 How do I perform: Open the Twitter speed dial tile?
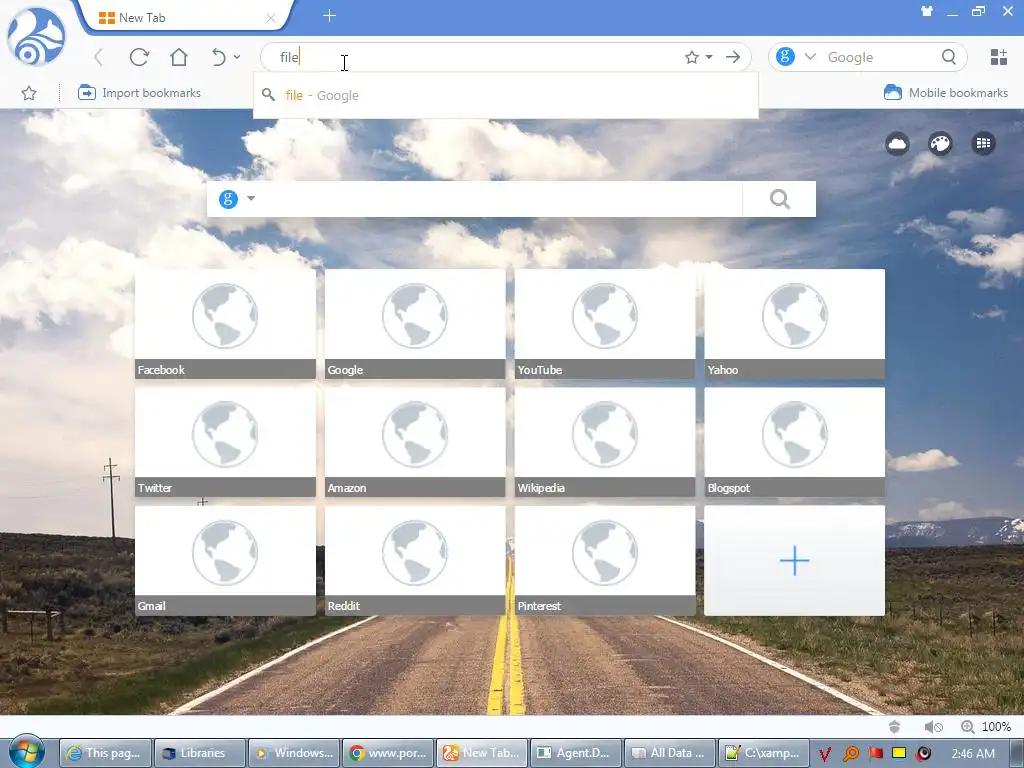(x=225, y=442)
